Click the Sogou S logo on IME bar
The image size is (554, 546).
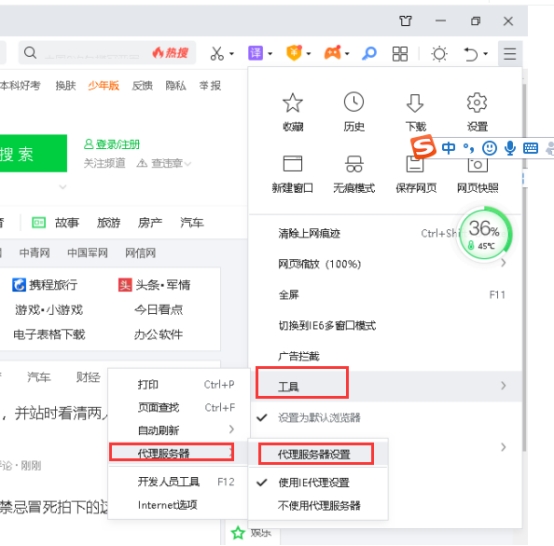pos(423,146)
